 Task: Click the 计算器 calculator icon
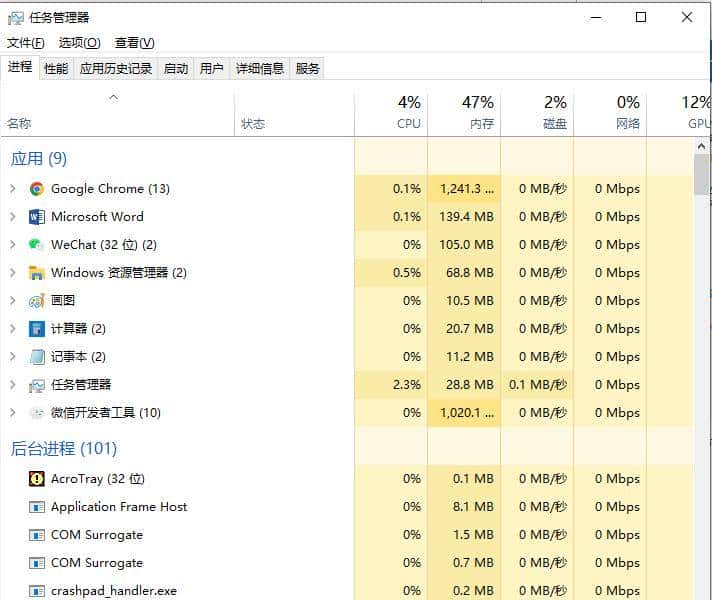coord(37,329)
